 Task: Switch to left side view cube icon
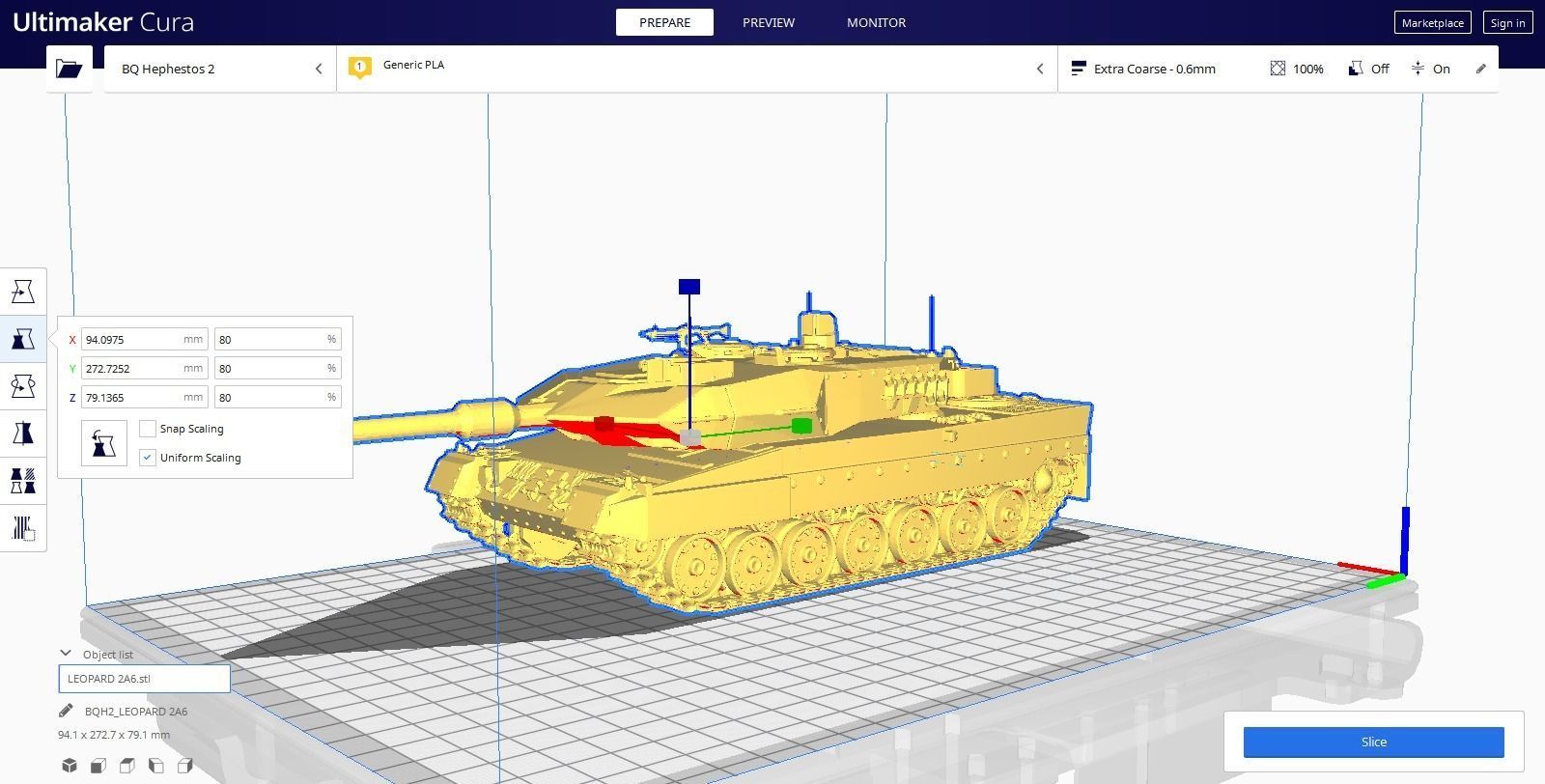point(156,766)
